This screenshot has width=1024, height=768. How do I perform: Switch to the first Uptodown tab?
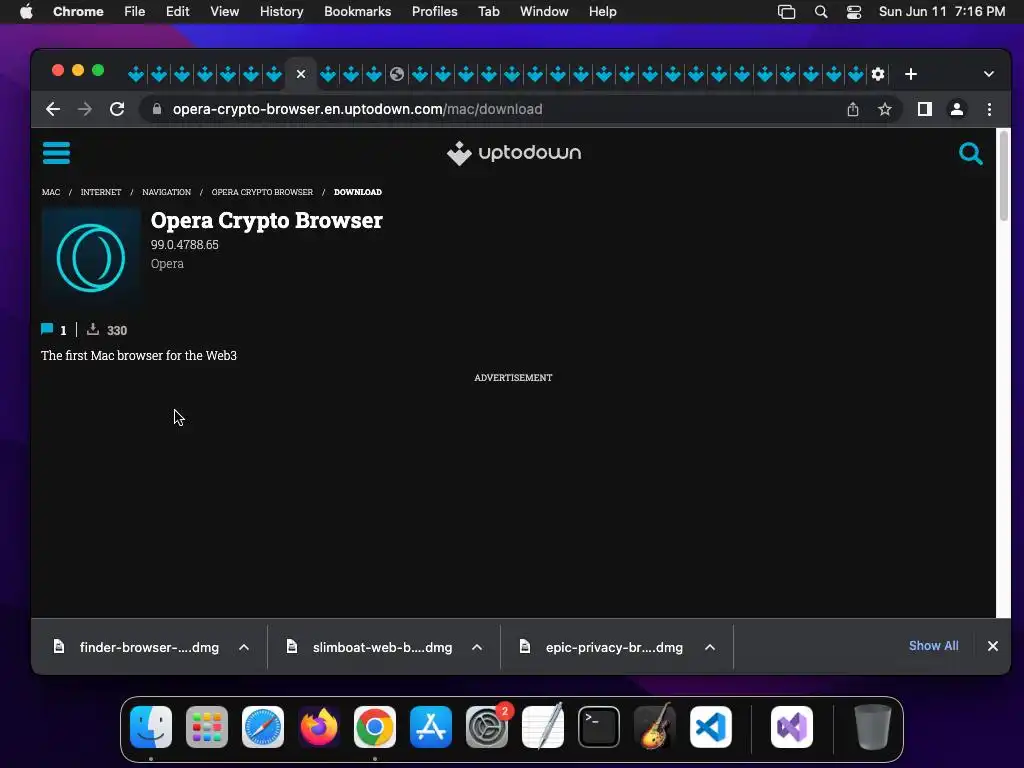tap(136, 74)
